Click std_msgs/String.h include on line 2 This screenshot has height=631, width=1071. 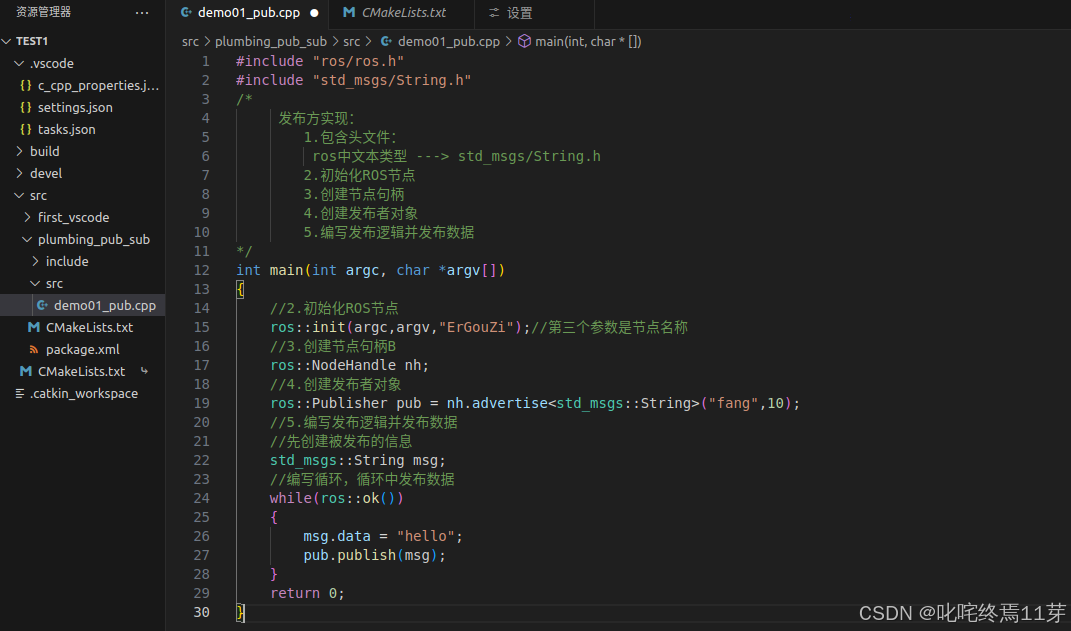pos(392,80)
